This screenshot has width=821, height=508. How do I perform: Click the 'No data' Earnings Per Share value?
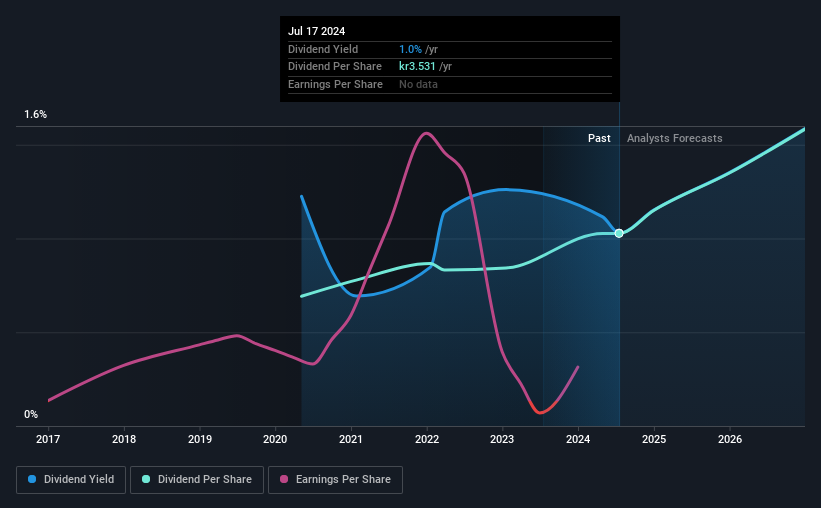pos(418,84)
